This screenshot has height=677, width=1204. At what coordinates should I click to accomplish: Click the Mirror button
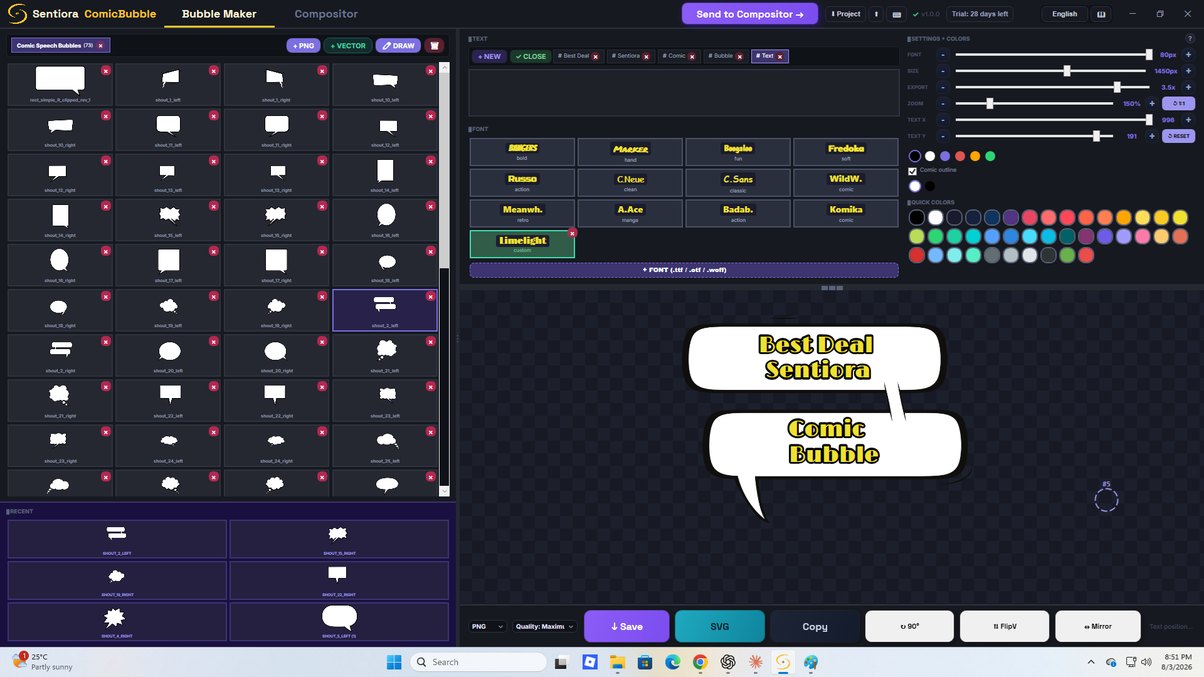[1097, 626]
